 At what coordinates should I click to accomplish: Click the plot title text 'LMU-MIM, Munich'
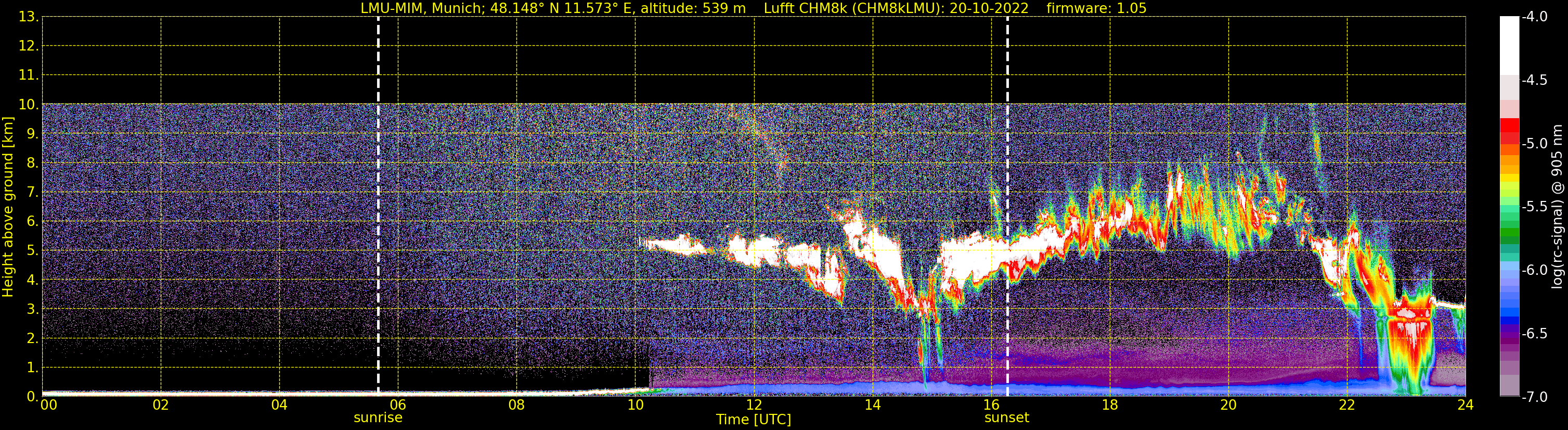[x=422, y=8]
